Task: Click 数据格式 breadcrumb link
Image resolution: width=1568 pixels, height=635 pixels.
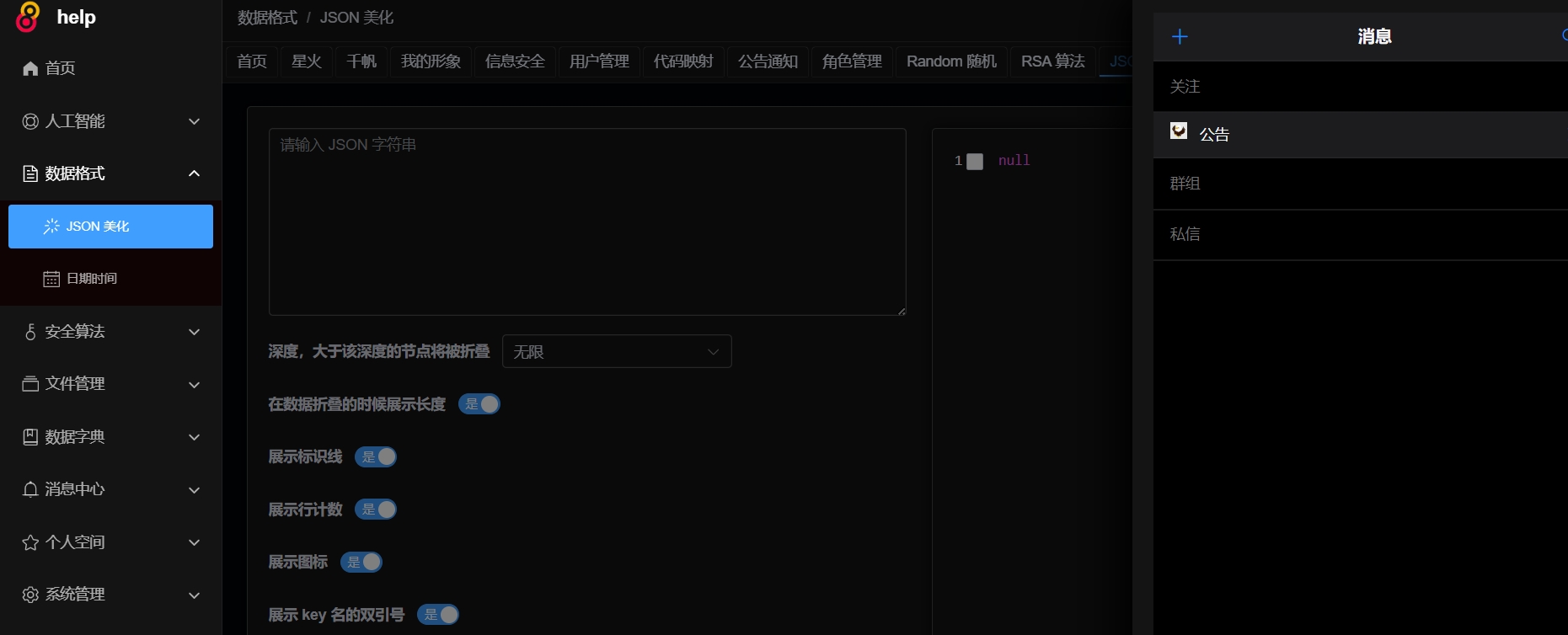Action: (x=267, y=18)
